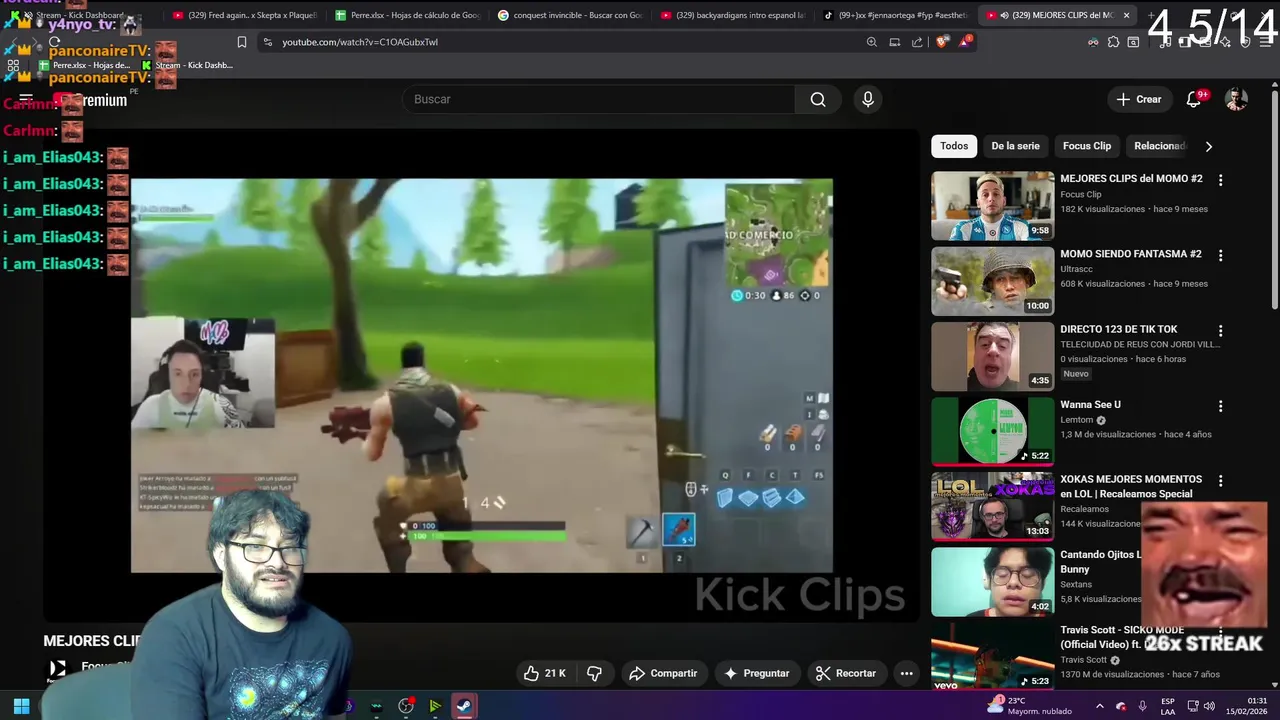Click the Preguntar button
1280x720 pixels.
(x=756, y=673)
